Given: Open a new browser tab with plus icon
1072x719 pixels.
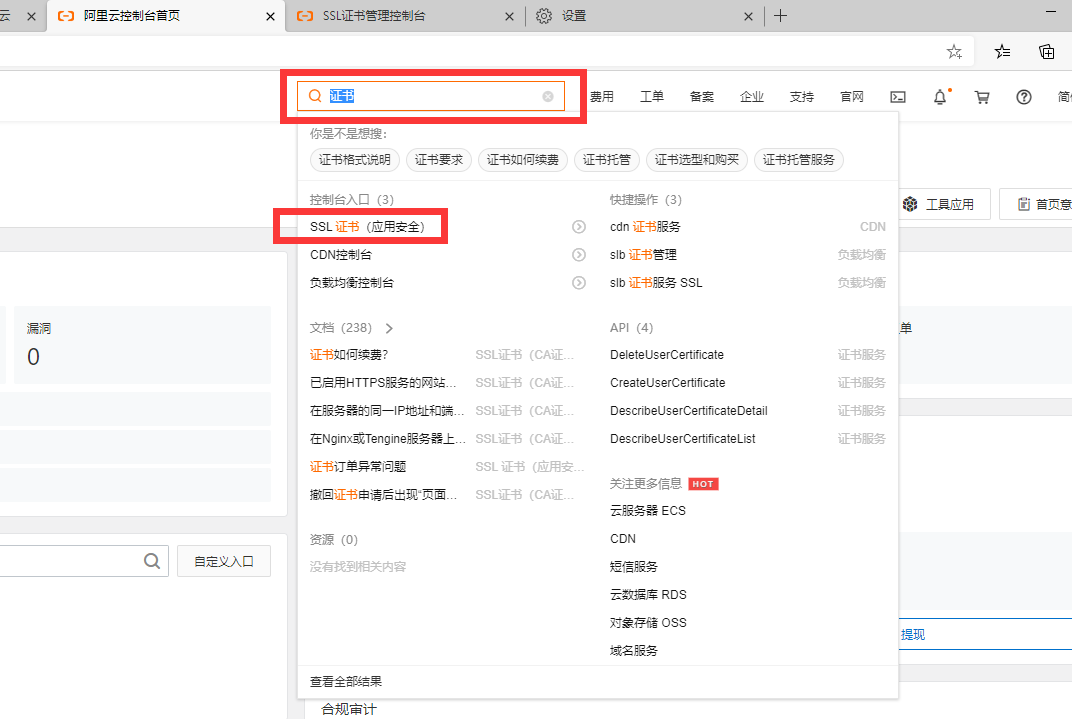Looking at the screenshot, I should (x=780, y=16).
